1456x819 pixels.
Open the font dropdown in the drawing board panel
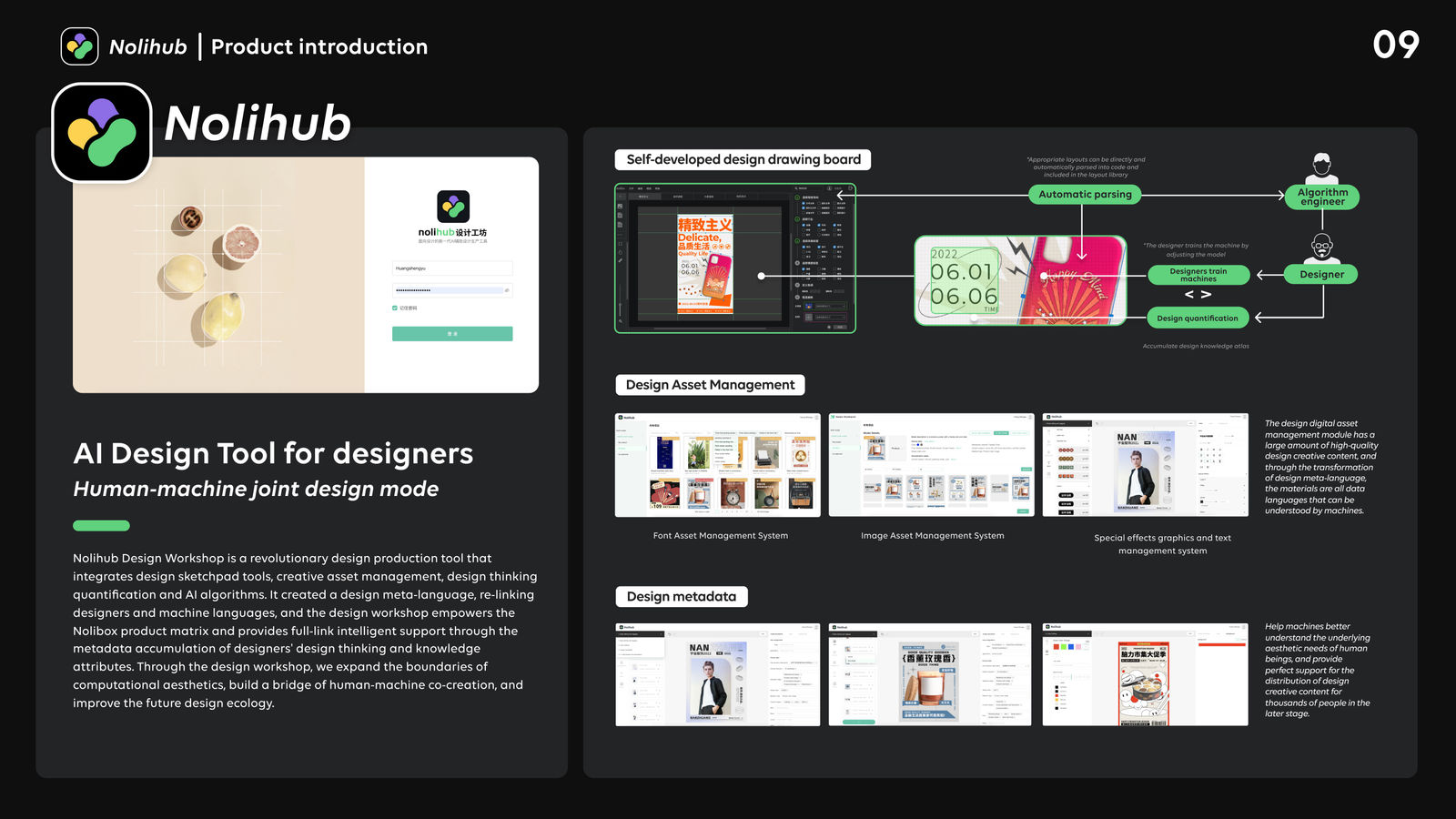click(x=829, y=306)
